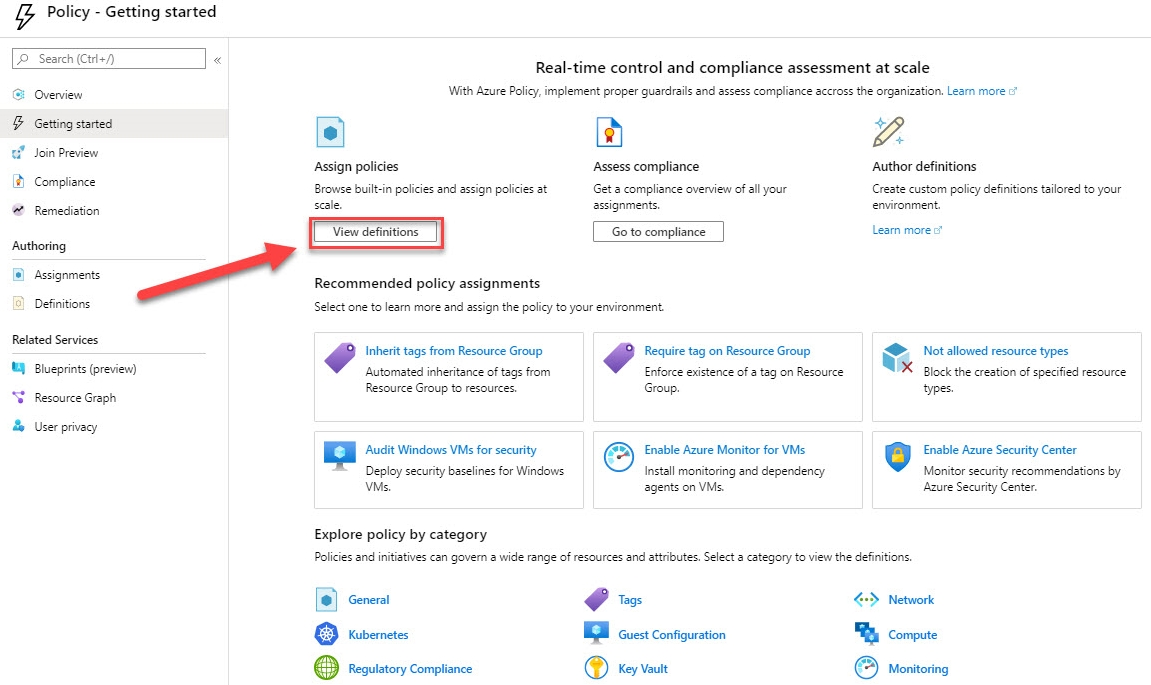Click the Regulatory Compliance globe icon
The image size is (1151, 685).
[327, 668]
